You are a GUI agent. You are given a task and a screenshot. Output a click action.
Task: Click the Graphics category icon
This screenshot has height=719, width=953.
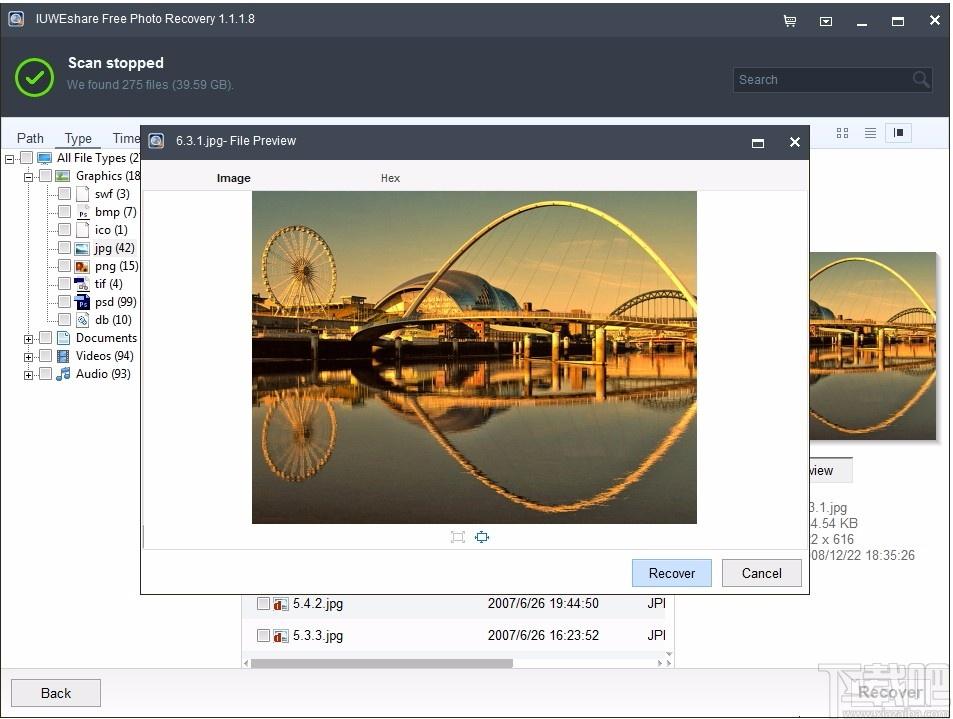[x=63, y=176]
